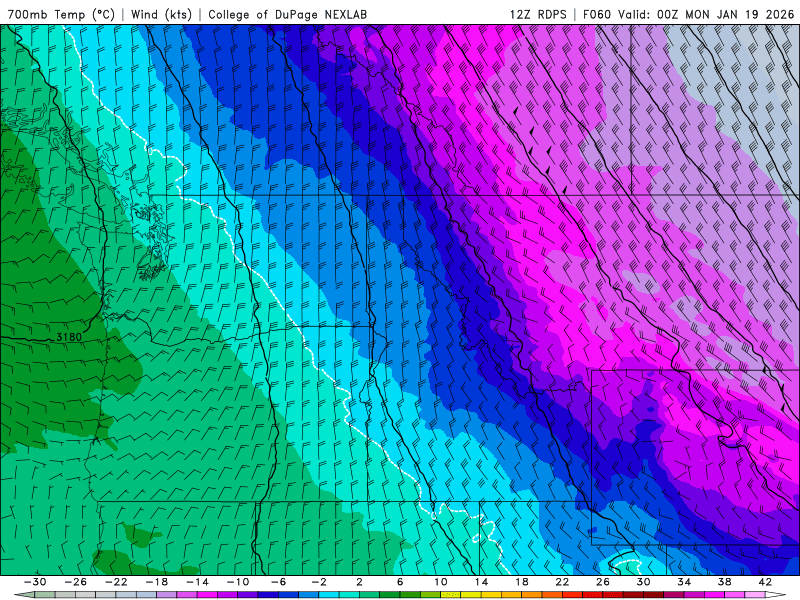Click the -26 color scale label
Screen dimensions: 800x600
[x=76, y=582]
